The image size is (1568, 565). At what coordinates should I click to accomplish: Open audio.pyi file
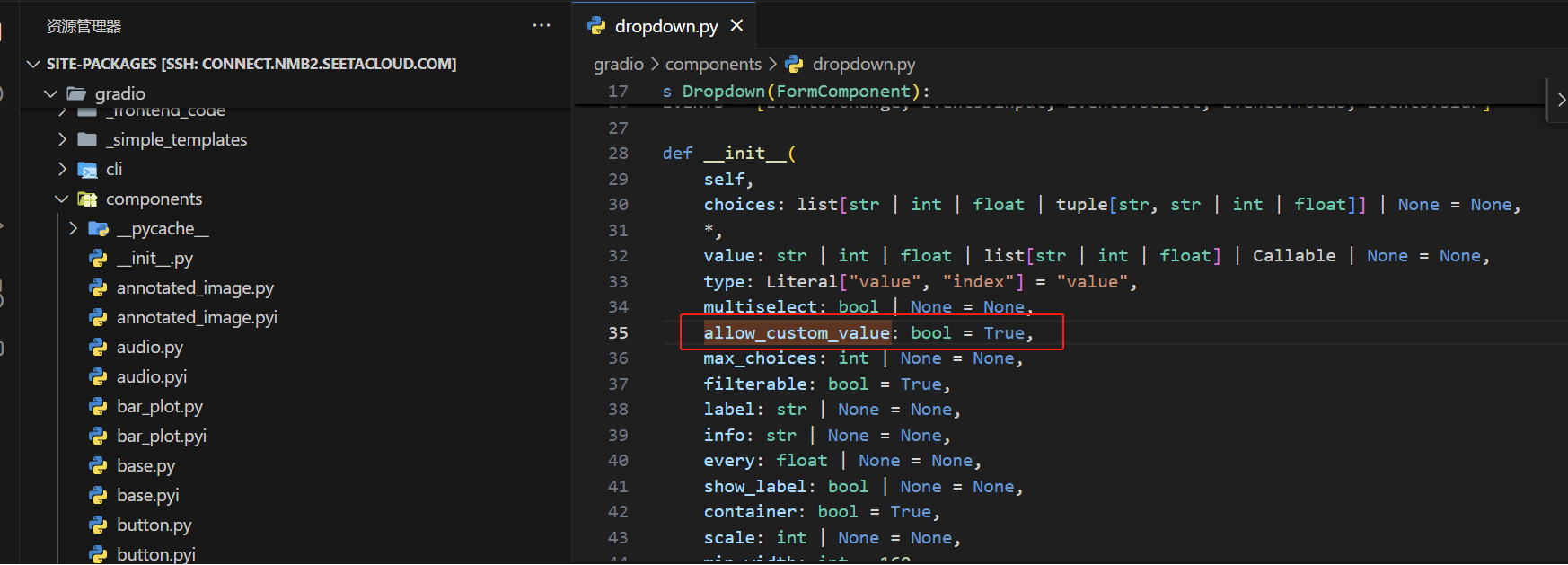coord(152,376)
